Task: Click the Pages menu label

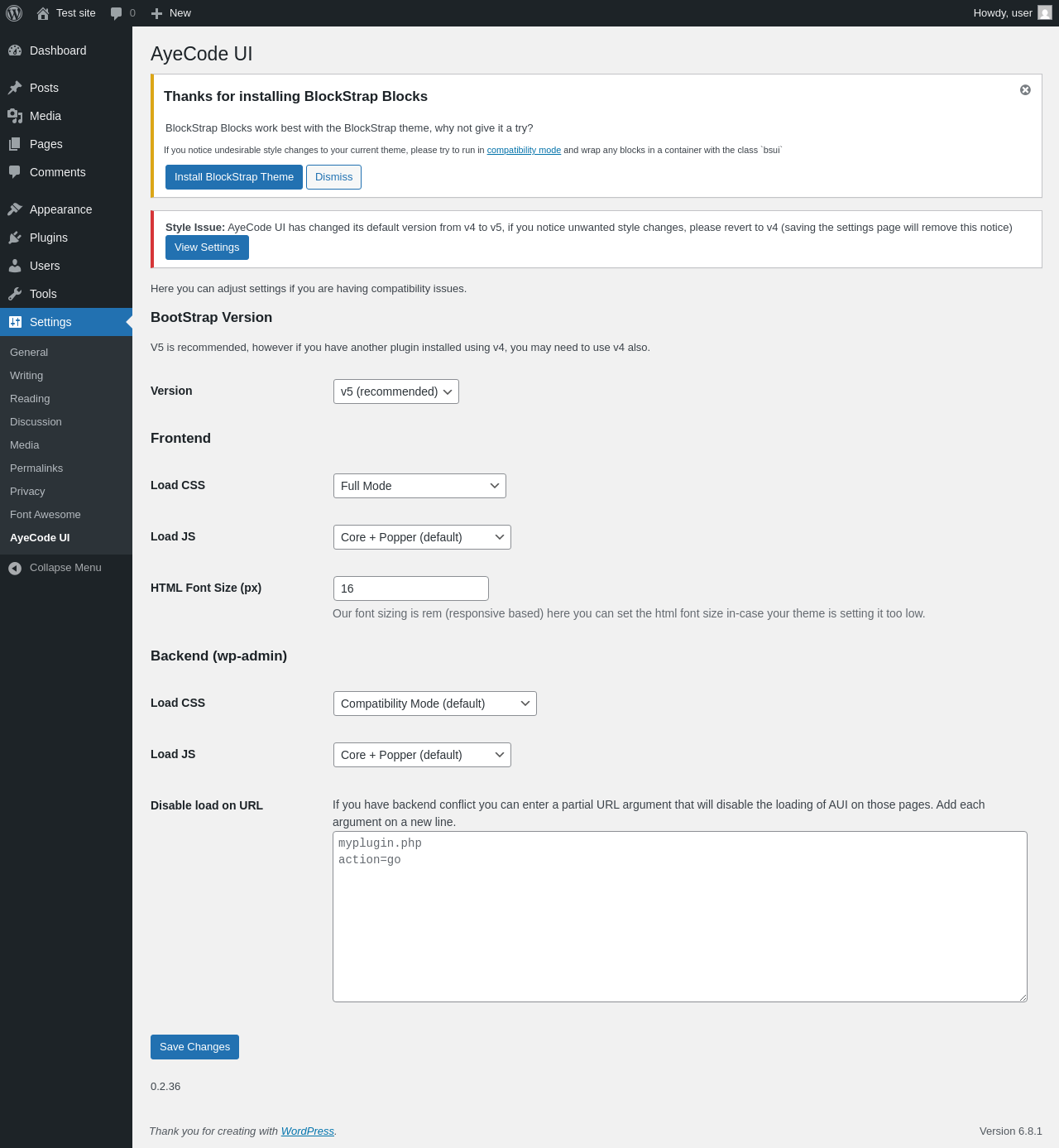Action: pos(46,144)
